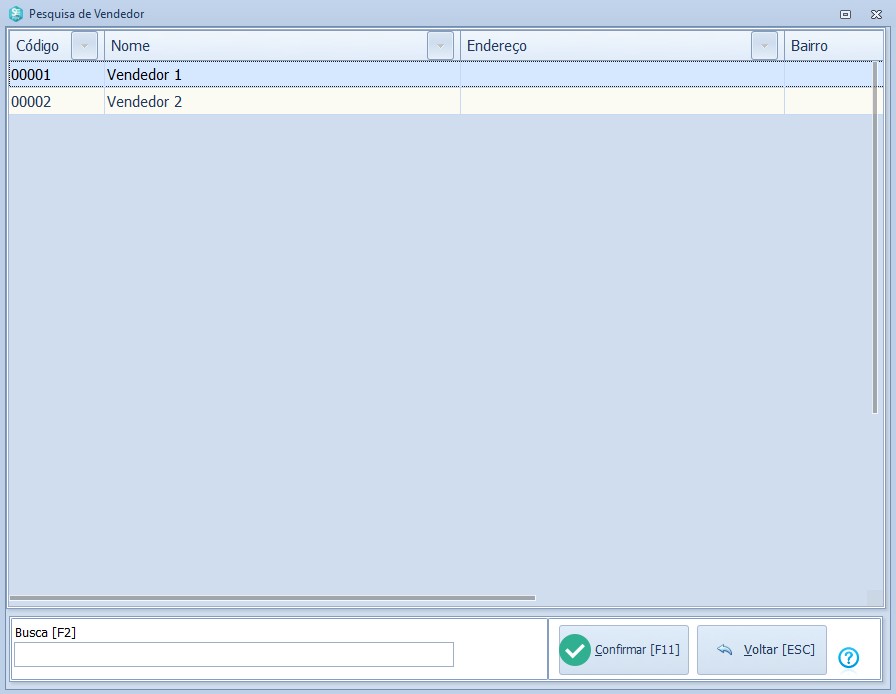Click the help question mark icon
The image size is (896, 694).
click(848, 657)
